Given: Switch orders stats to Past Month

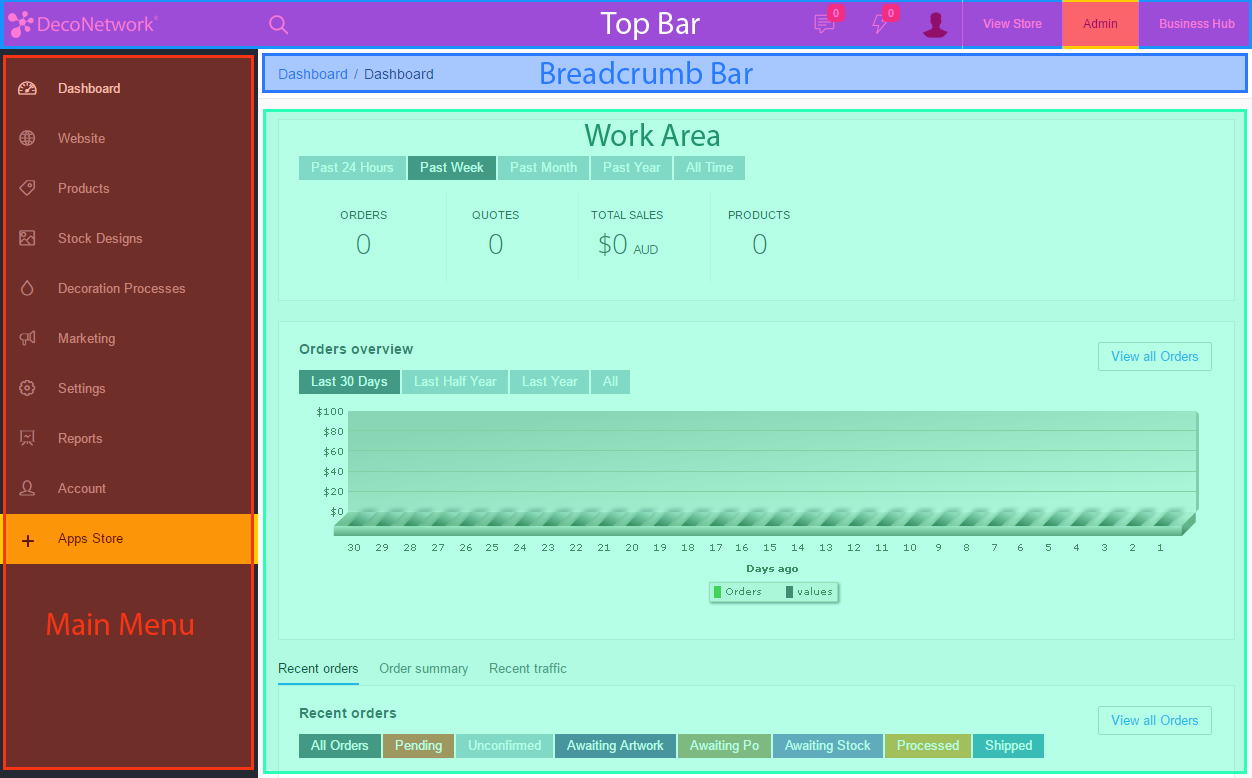Looking at the screenshot, I should [543, 167].
